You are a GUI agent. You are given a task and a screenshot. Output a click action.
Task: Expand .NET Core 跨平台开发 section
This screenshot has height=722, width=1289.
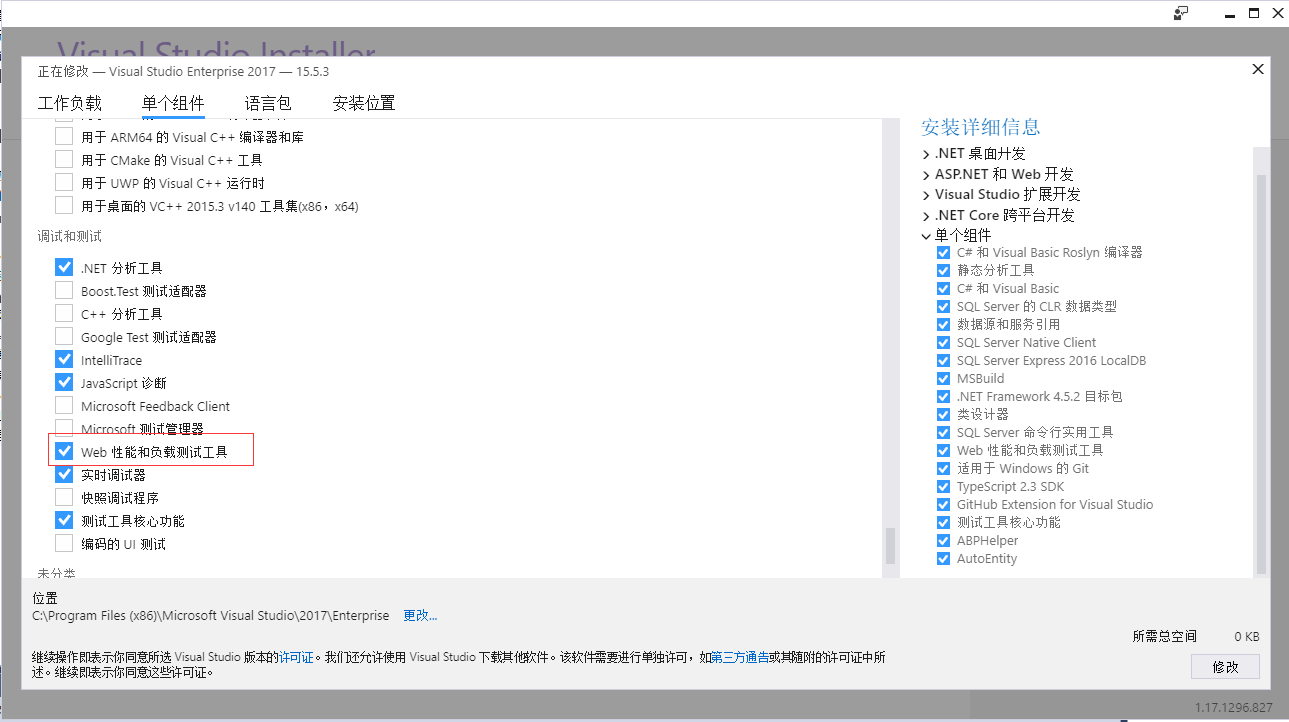[926, 215]
